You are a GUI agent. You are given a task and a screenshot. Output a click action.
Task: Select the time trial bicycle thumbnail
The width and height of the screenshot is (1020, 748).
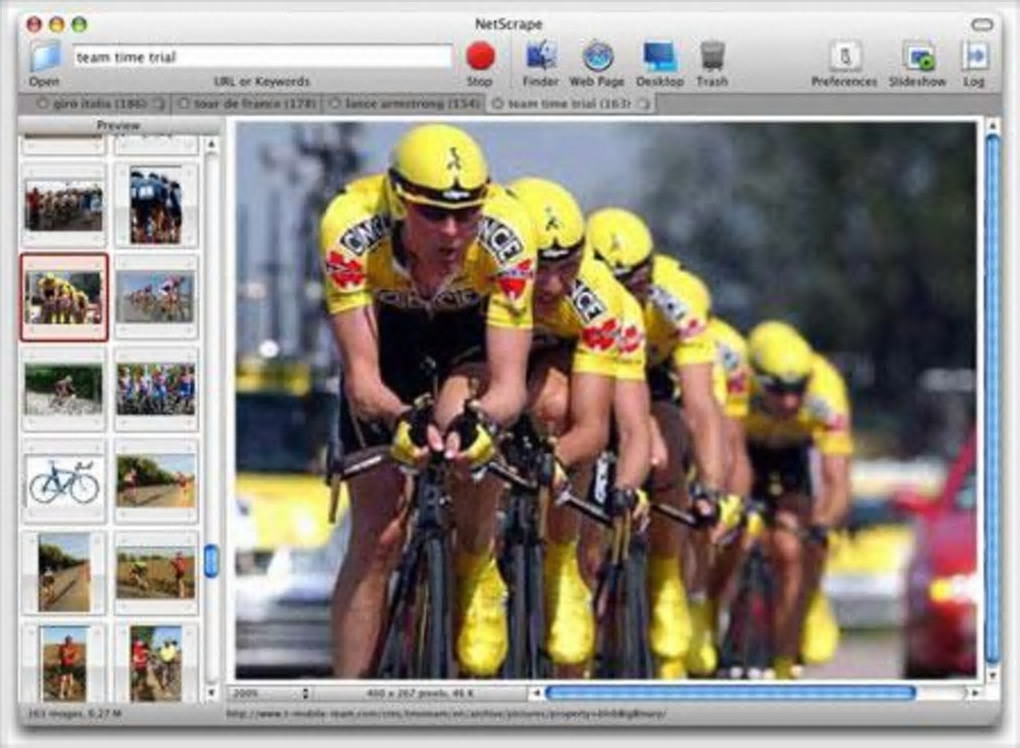64,481
